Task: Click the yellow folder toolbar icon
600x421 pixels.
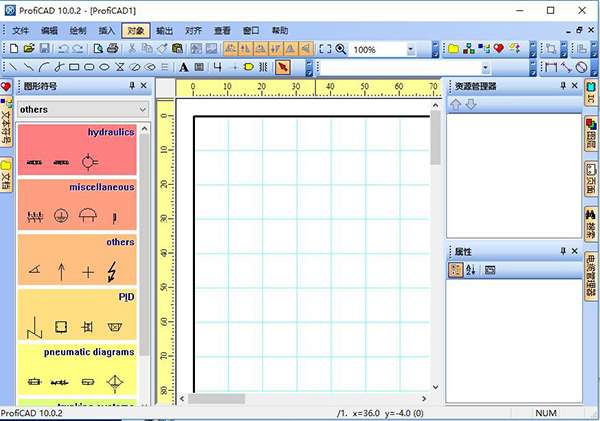Action: tap(453, 49)
